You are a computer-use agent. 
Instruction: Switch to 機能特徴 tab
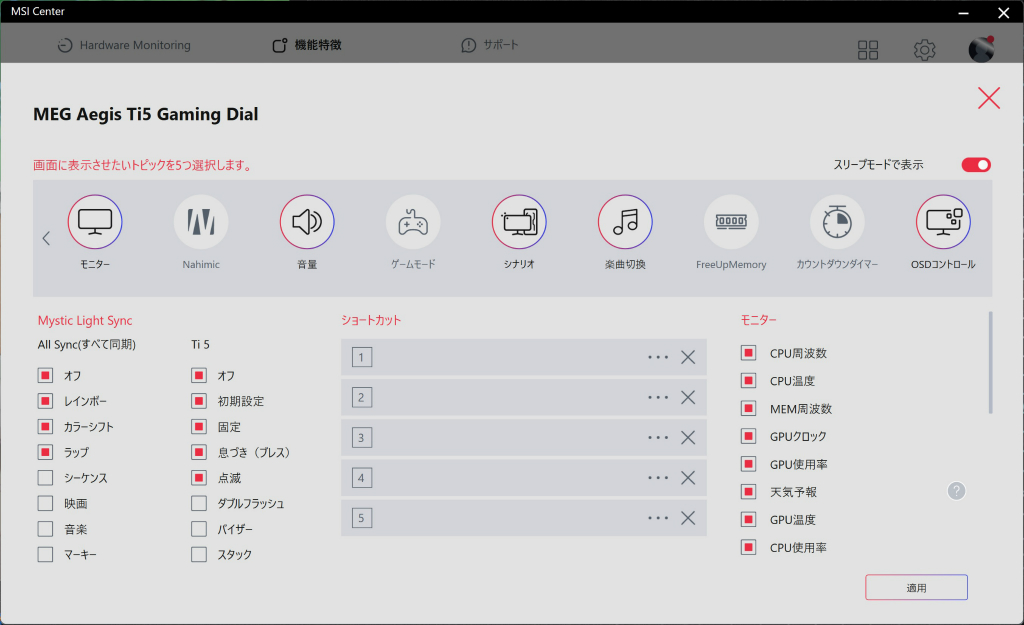(307, 45)
